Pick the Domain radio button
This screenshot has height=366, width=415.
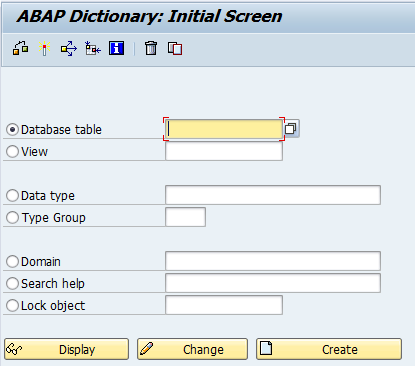point(12,261)
